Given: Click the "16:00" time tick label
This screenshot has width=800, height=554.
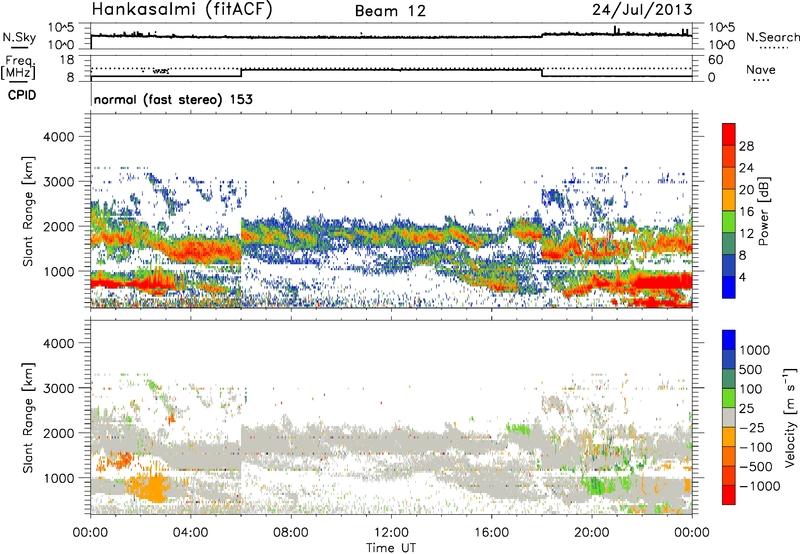Looking at the screenshot, I should 491,533.
